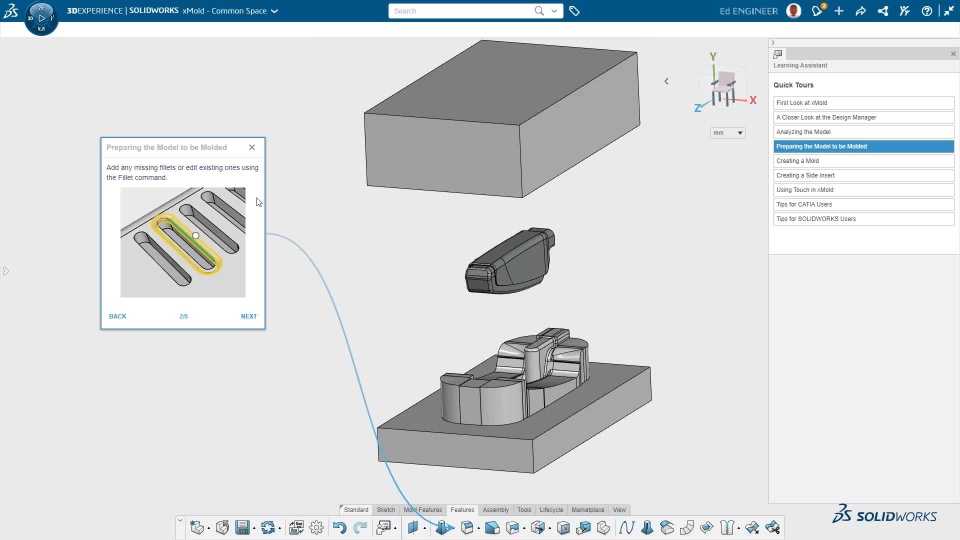Switch to the Mold Features tab

(422, 509)
